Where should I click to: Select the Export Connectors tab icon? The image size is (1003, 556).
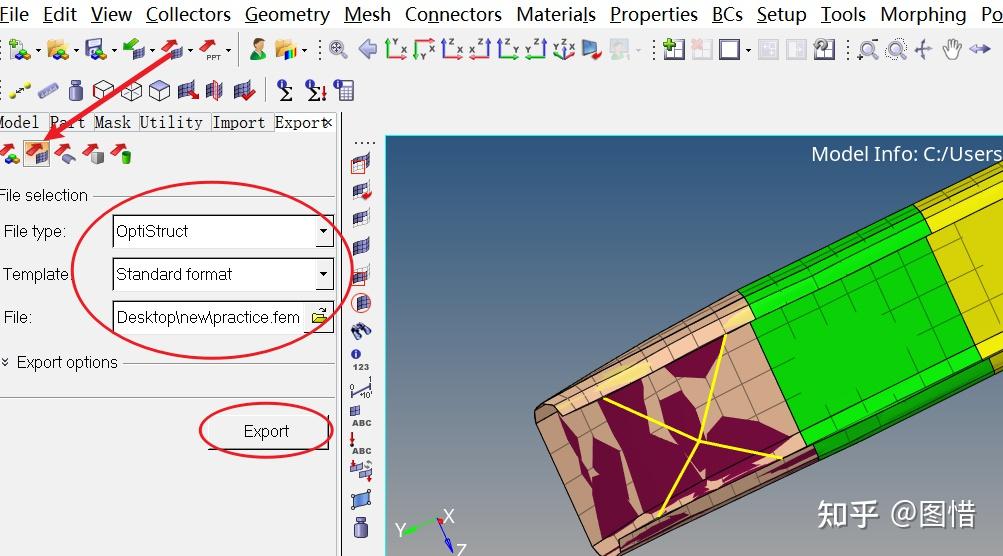click(x=93, y=154)
